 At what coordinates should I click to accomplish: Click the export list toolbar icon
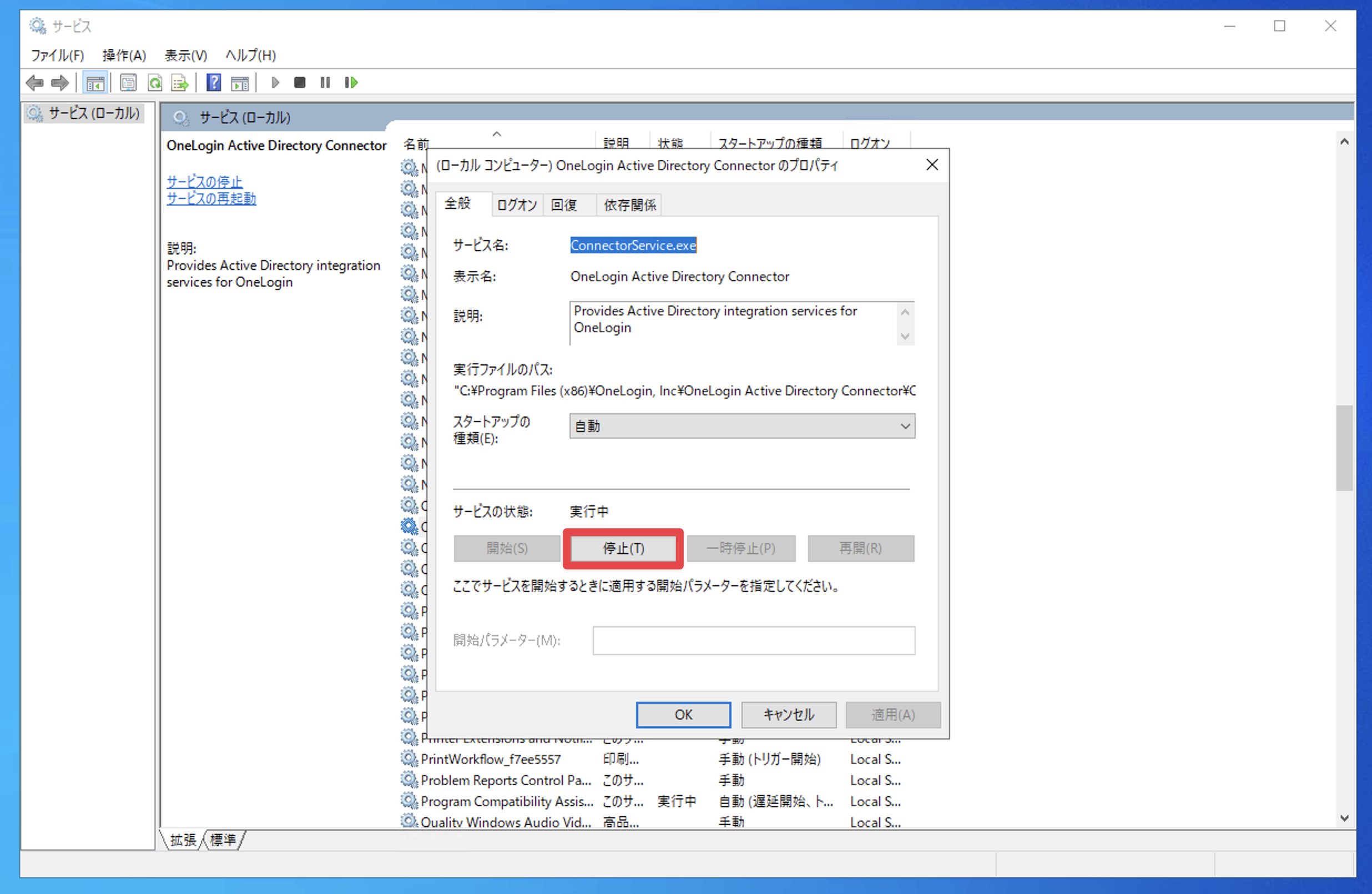[x=180, y=83]
